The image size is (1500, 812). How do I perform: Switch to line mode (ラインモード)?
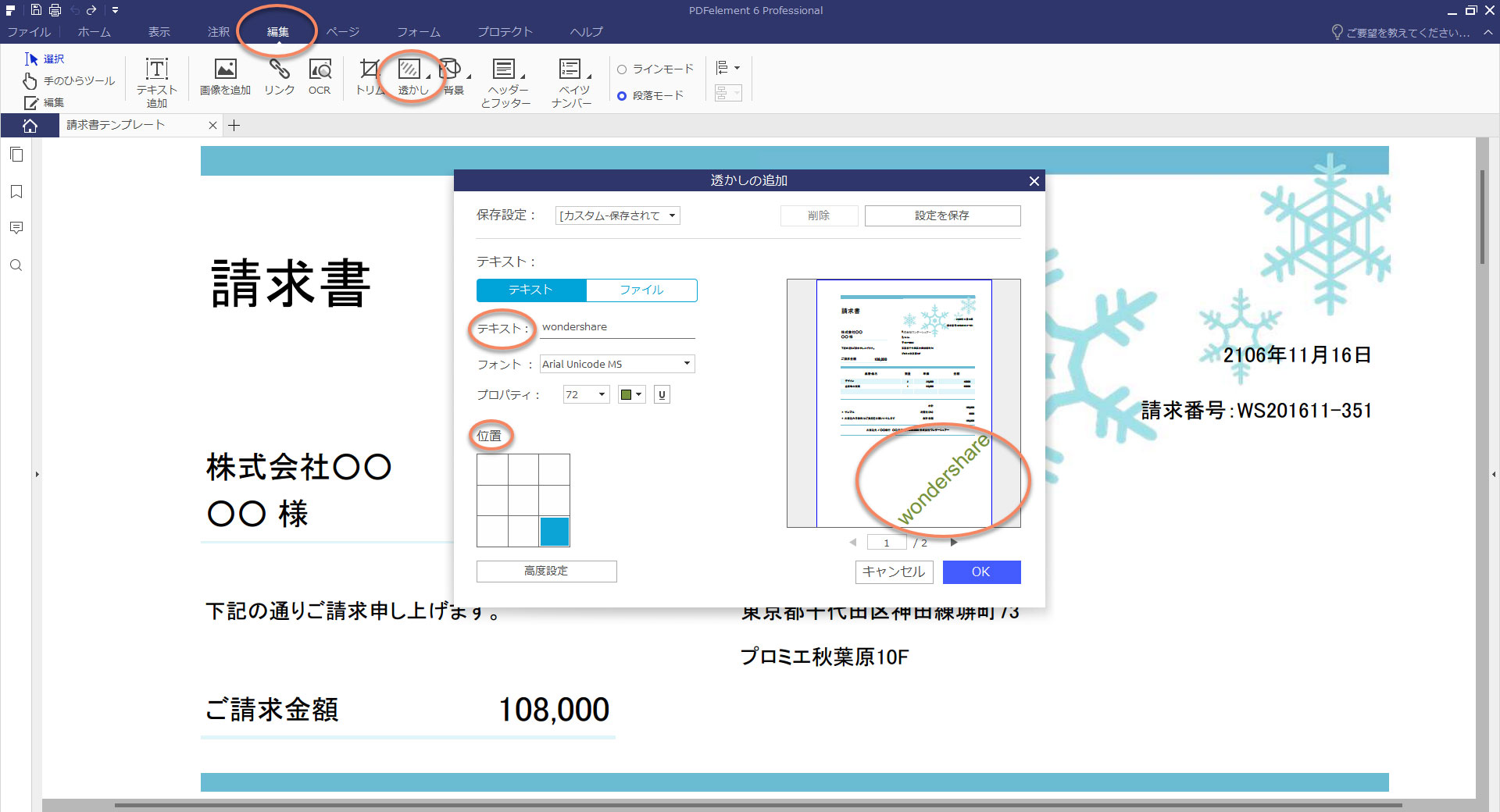[x=622, y=68]
